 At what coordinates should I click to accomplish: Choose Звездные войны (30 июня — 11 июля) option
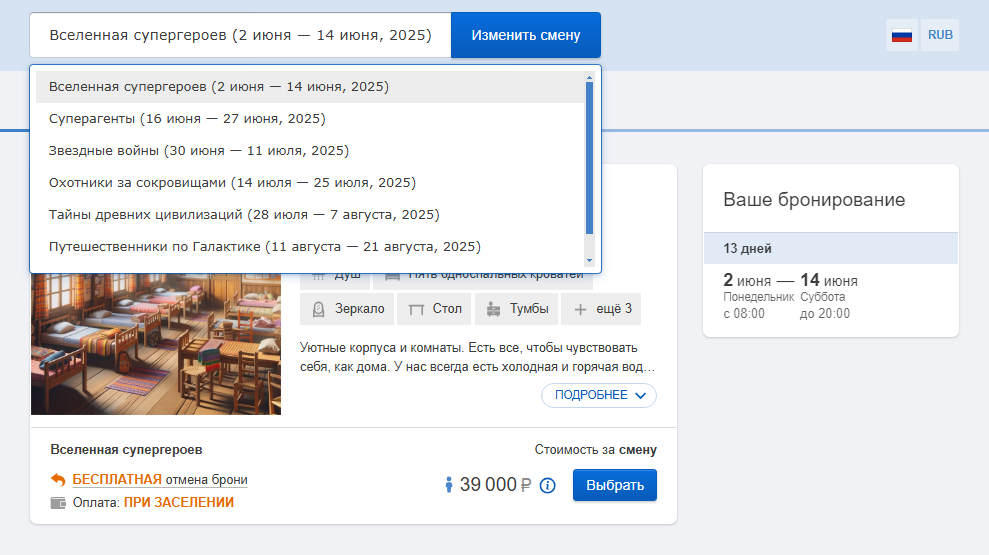point(310,151)
